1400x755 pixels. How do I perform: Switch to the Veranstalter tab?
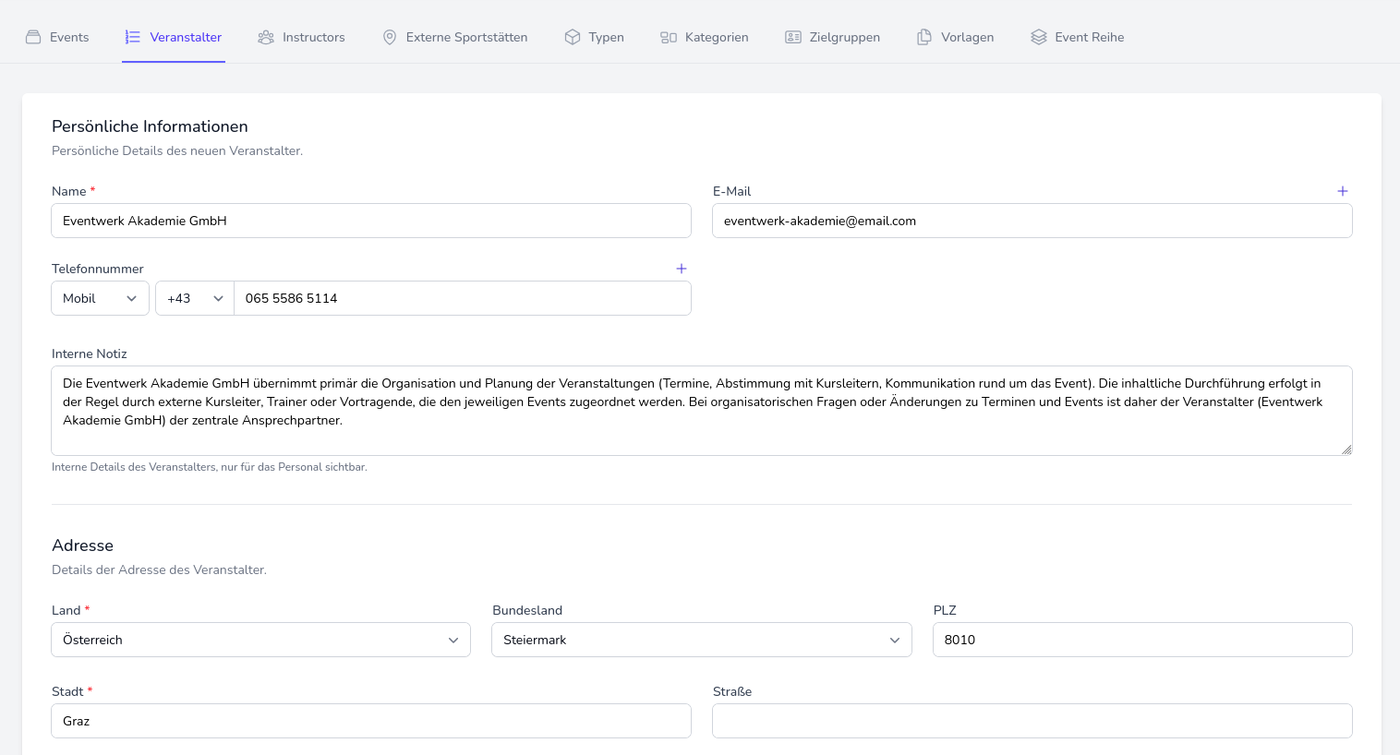pyautogui.click(x=174, y=37)
